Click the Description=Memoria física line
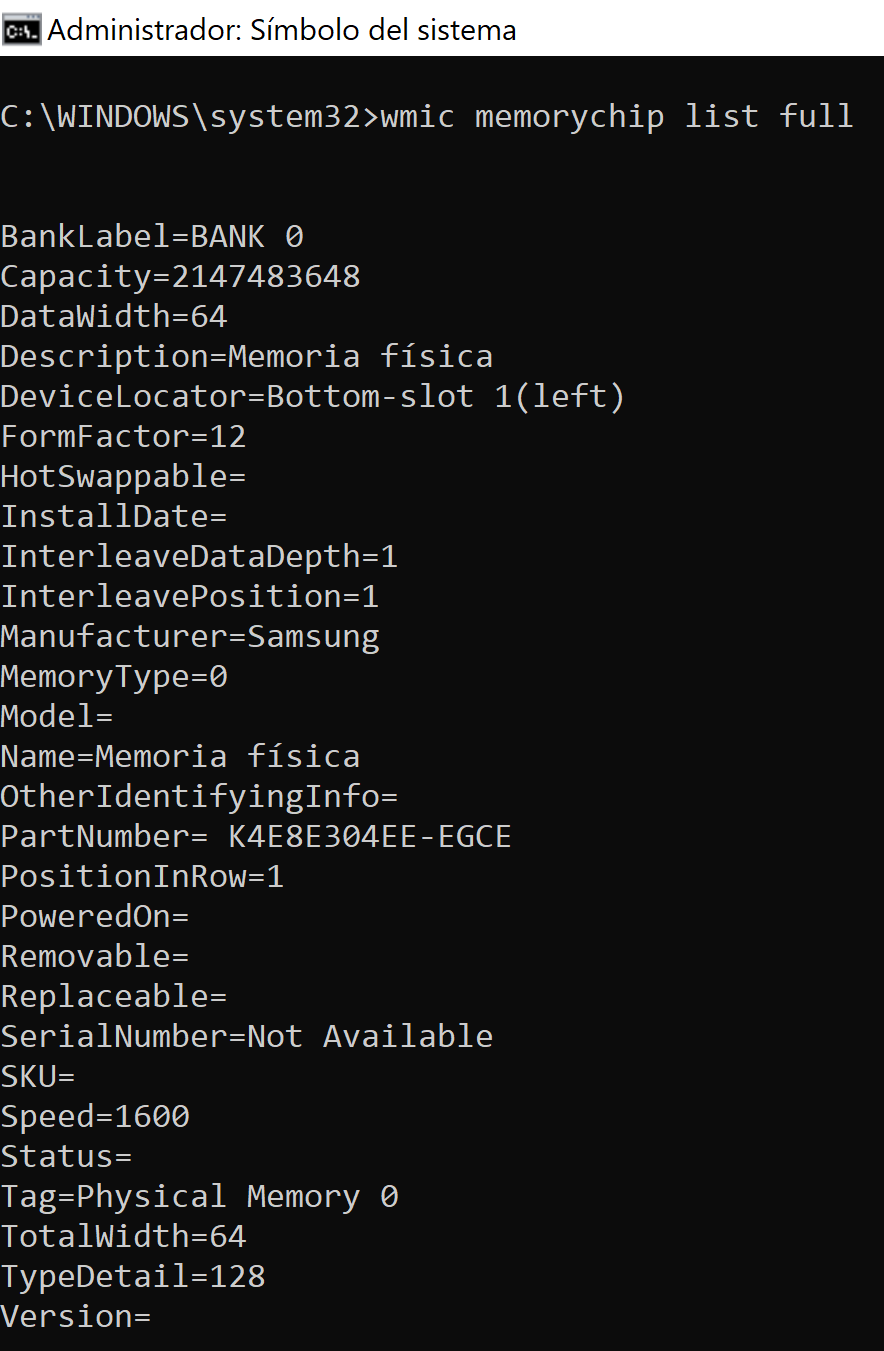The image size is (884, 1351). (x=247, y=357)
